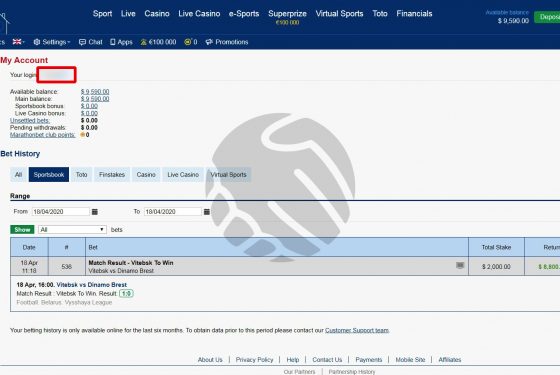The height and width of the screenshot is (375, 560).
Task: Open the Partnership History footer link
Action: 352,372
